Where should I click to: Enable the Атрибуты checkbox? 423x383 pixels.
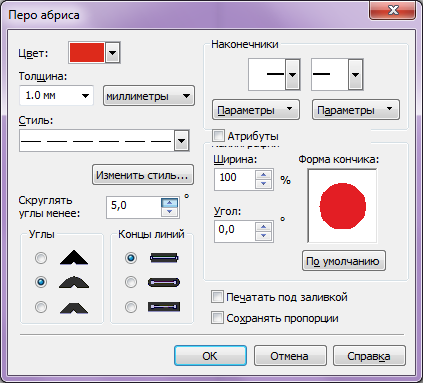pyautogui.click(x=218, y=136)
